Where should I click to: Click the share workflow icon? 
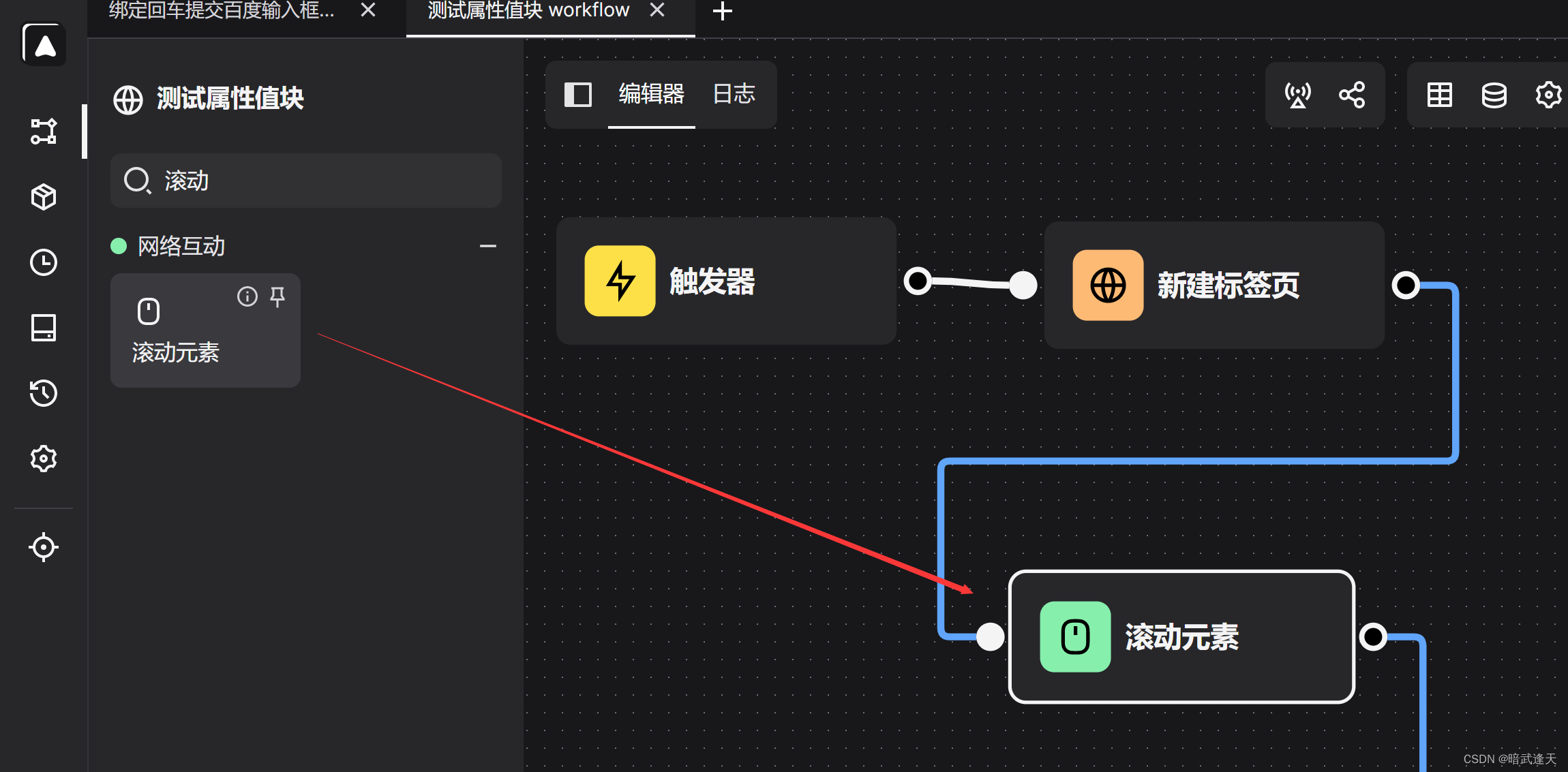(x=1352, y=95)
